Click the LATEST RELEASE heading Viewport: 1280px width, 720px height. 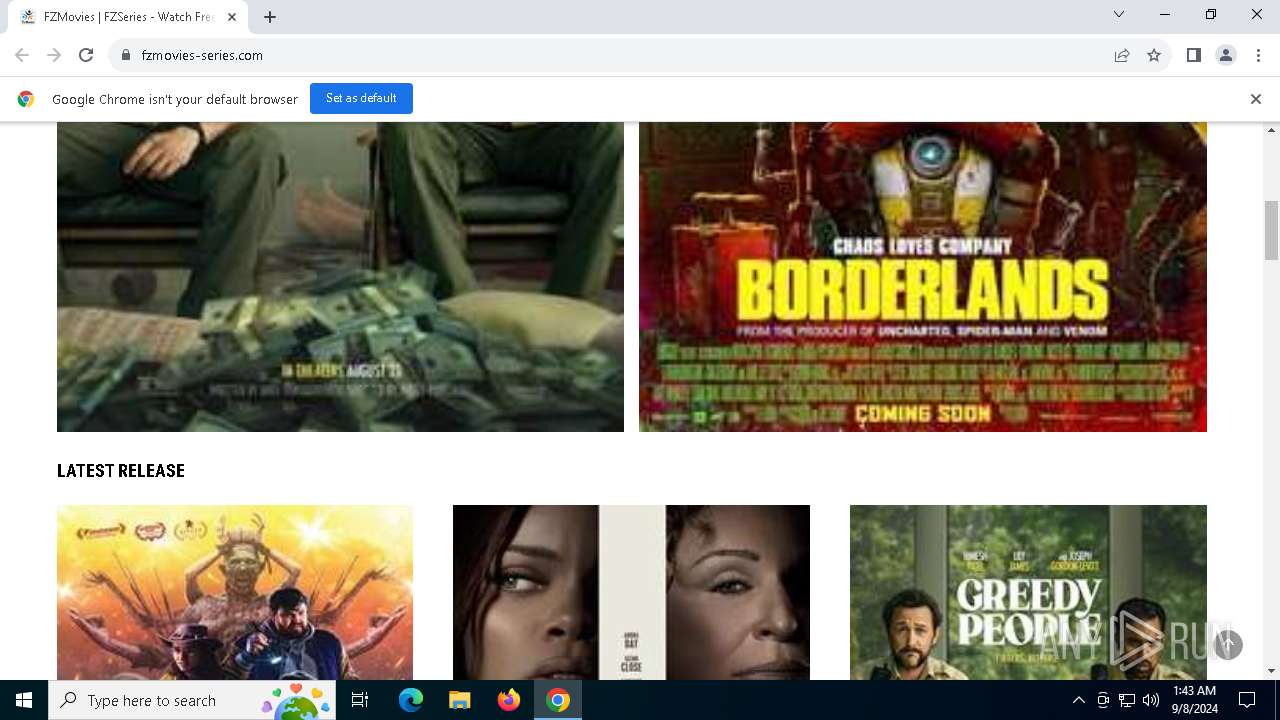coord(121,471)
